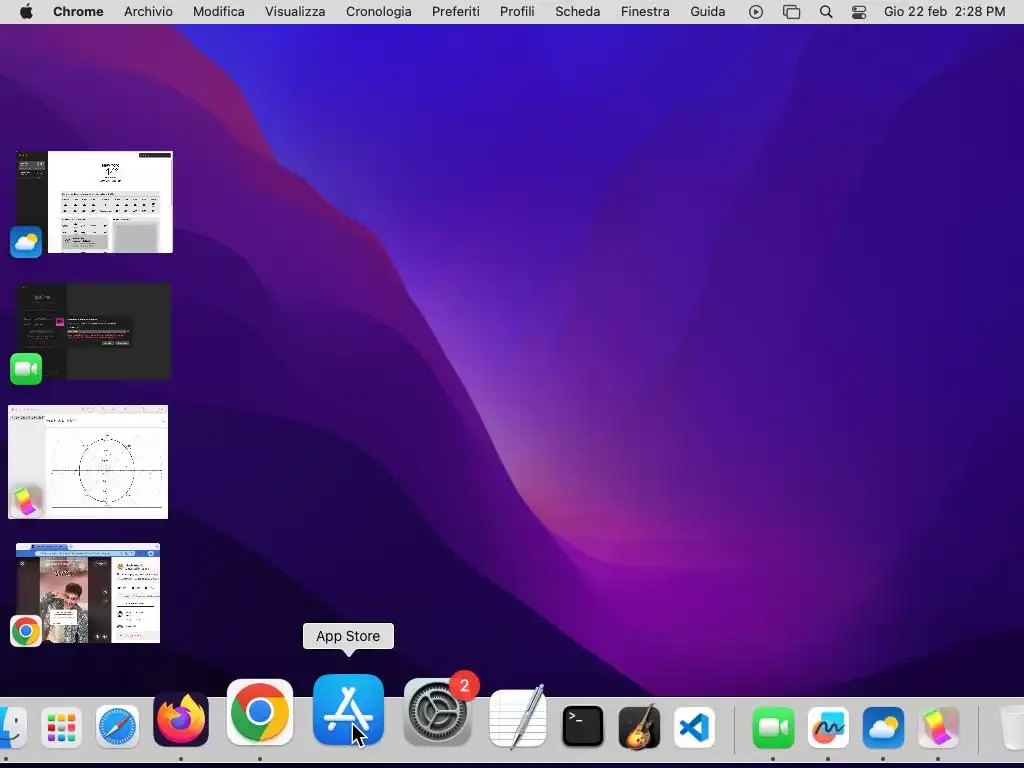Screen dimensions: 1024x768
Task: Launch Safari from the Dock
Action: click(118, 727)
